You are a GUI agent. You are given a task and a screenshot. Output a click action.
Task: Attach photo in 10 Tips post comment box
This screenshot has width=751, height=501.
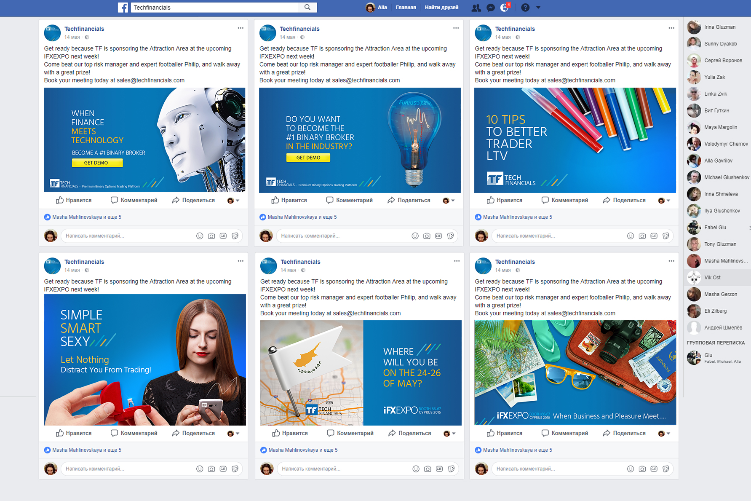pos(642,236)
